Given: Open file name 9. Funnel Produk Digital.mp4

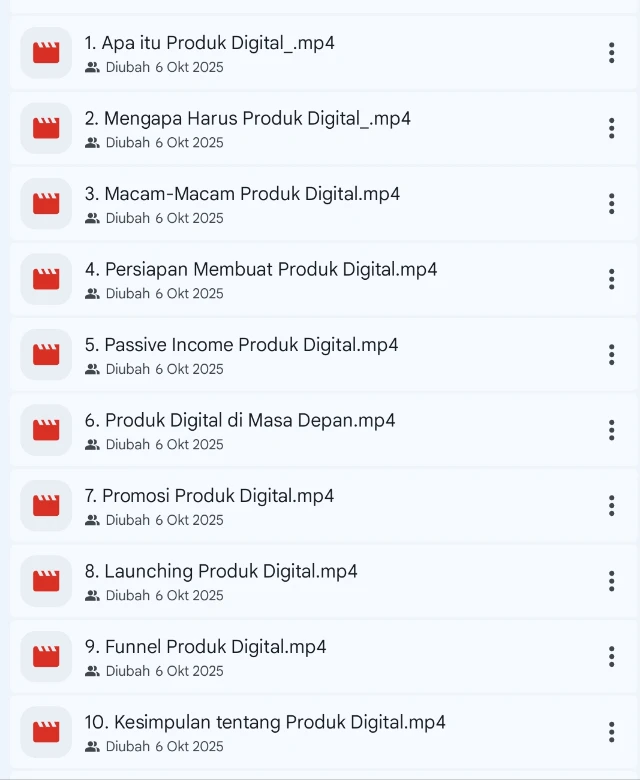Looking at the screenshot, I should [205, 647].
